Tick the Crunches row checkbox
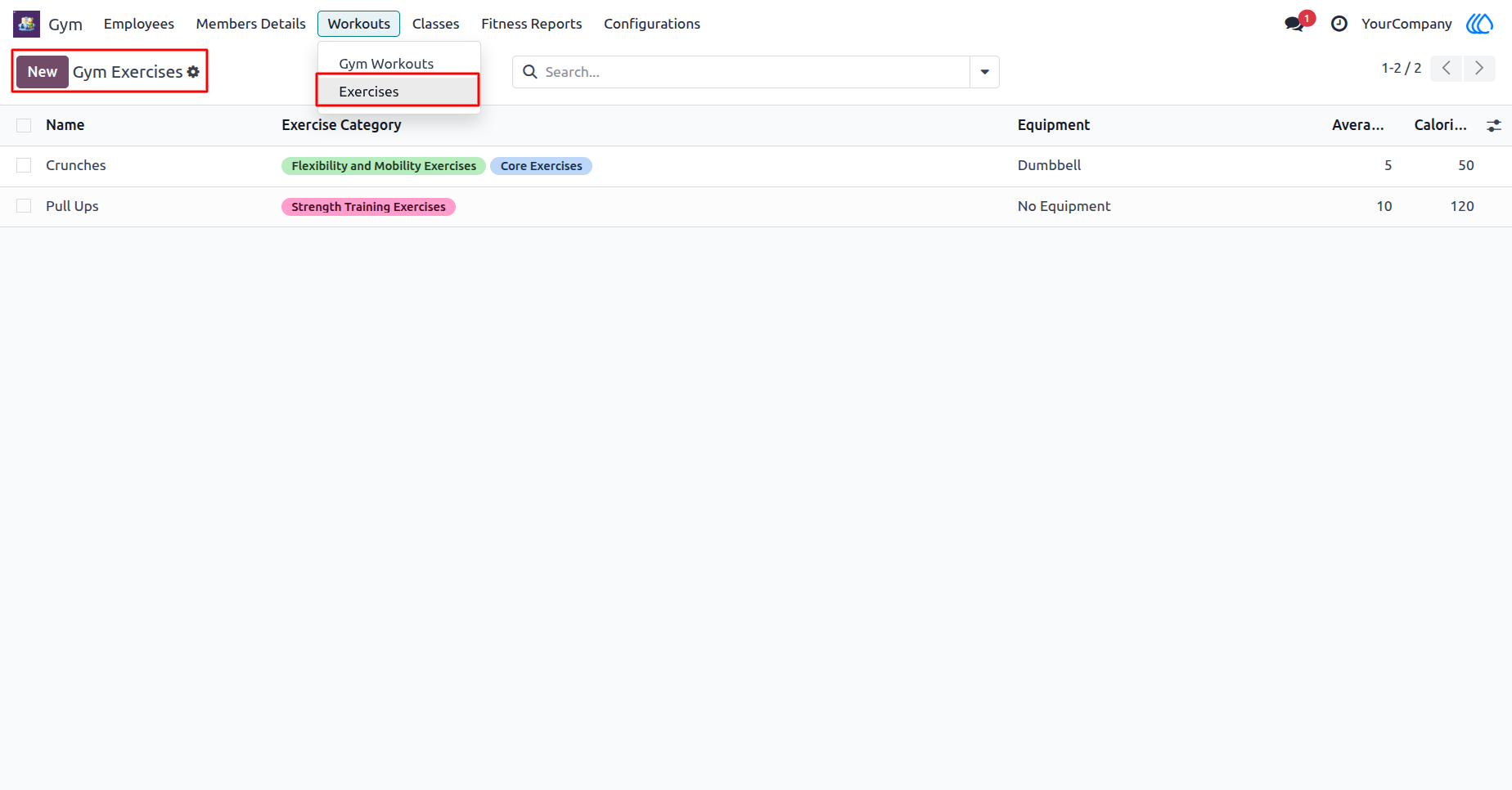 pyautogui.click(x=24, y=165)
